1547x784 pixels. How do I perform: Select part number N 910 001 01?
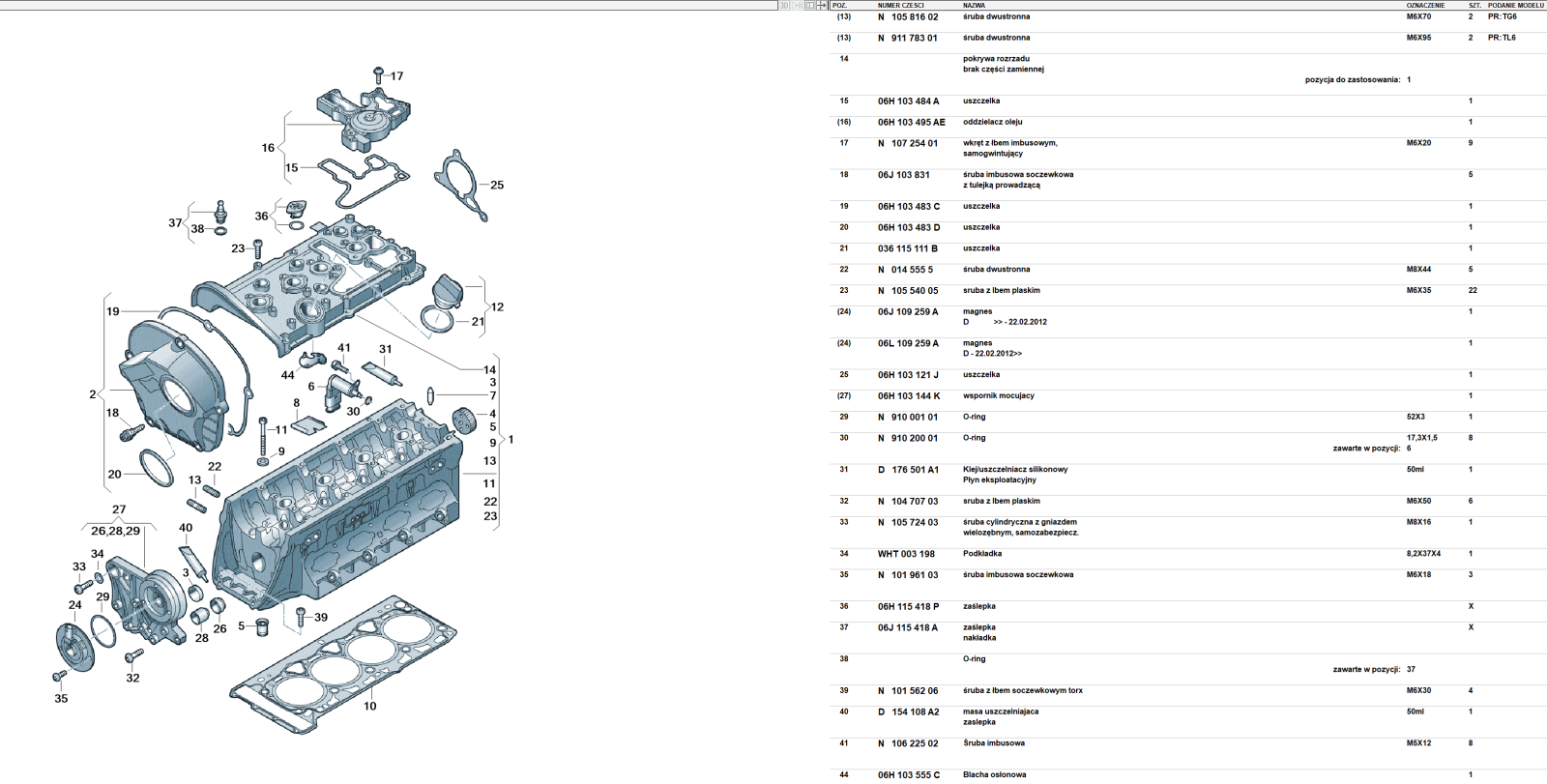(908, 418)
